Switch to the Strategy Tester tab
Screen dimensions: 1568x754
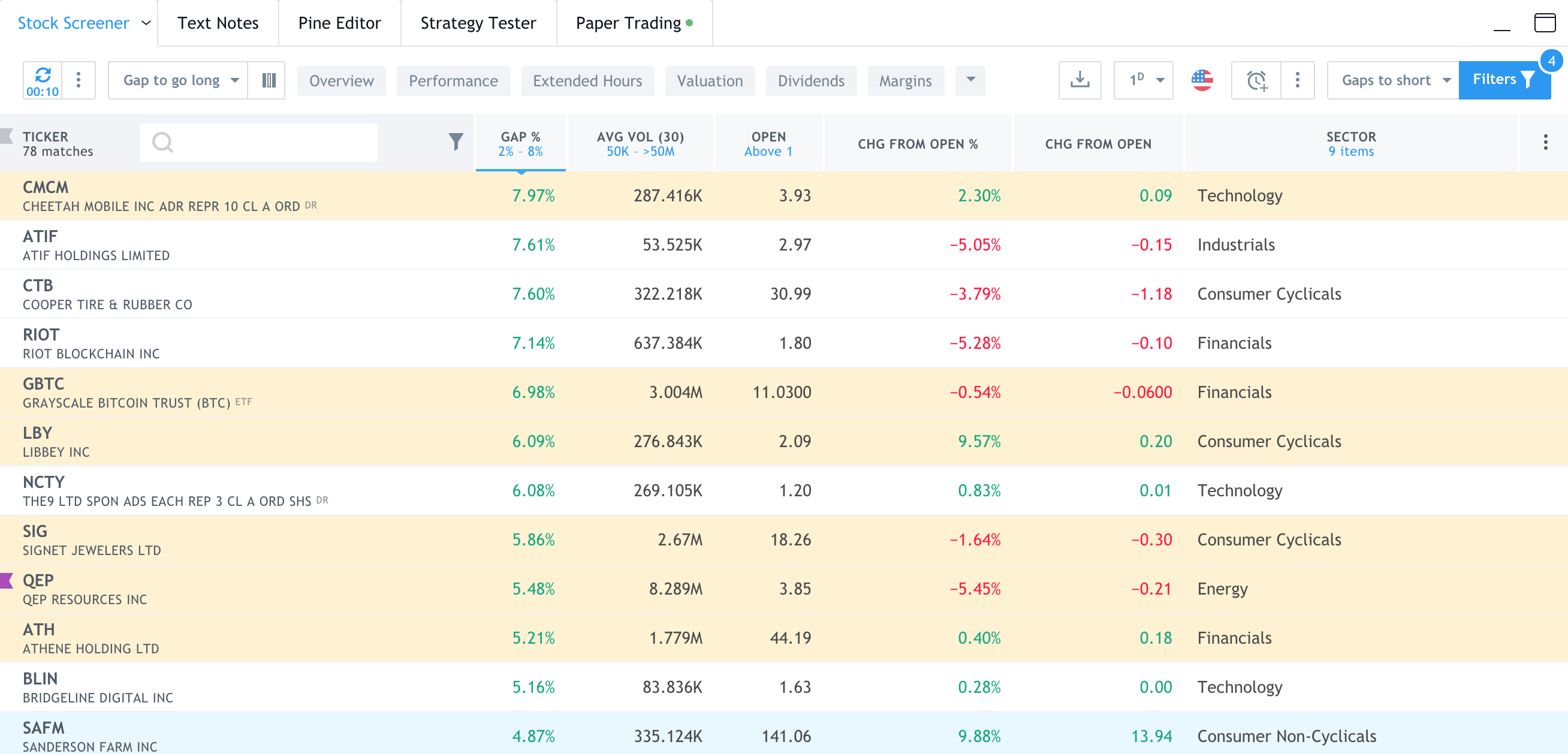478,23
